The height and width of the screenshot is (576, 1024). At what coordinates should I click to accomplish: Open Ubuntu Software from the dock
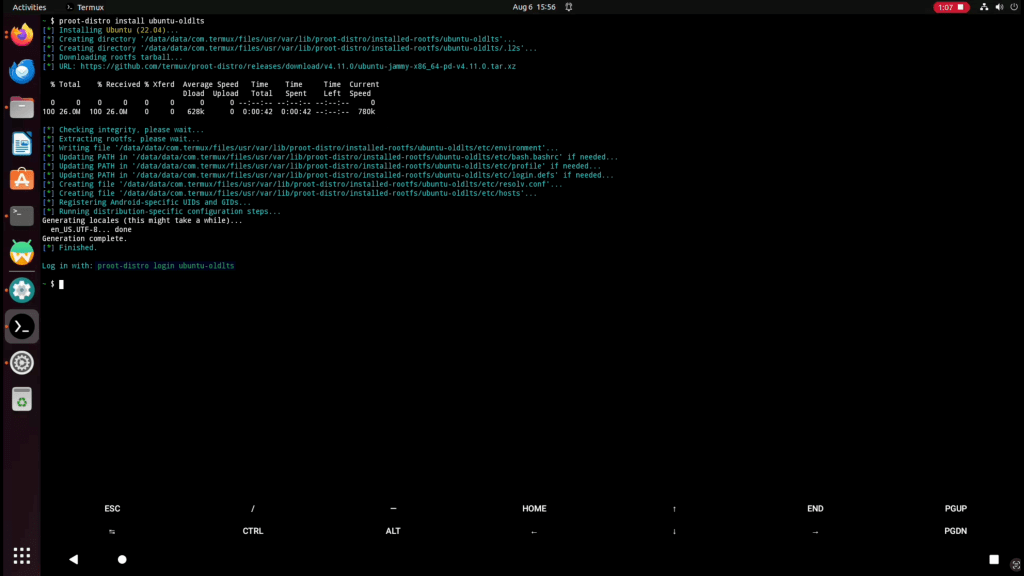[22, 179]
